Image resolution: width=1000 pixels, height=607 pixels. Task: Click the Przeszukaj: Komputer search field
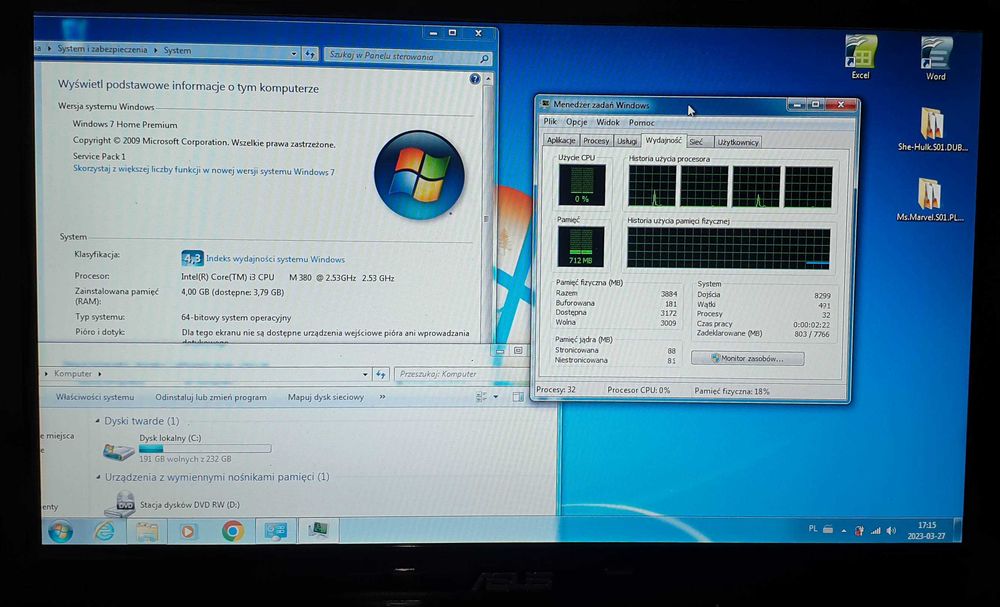click(x=460, y=374)
